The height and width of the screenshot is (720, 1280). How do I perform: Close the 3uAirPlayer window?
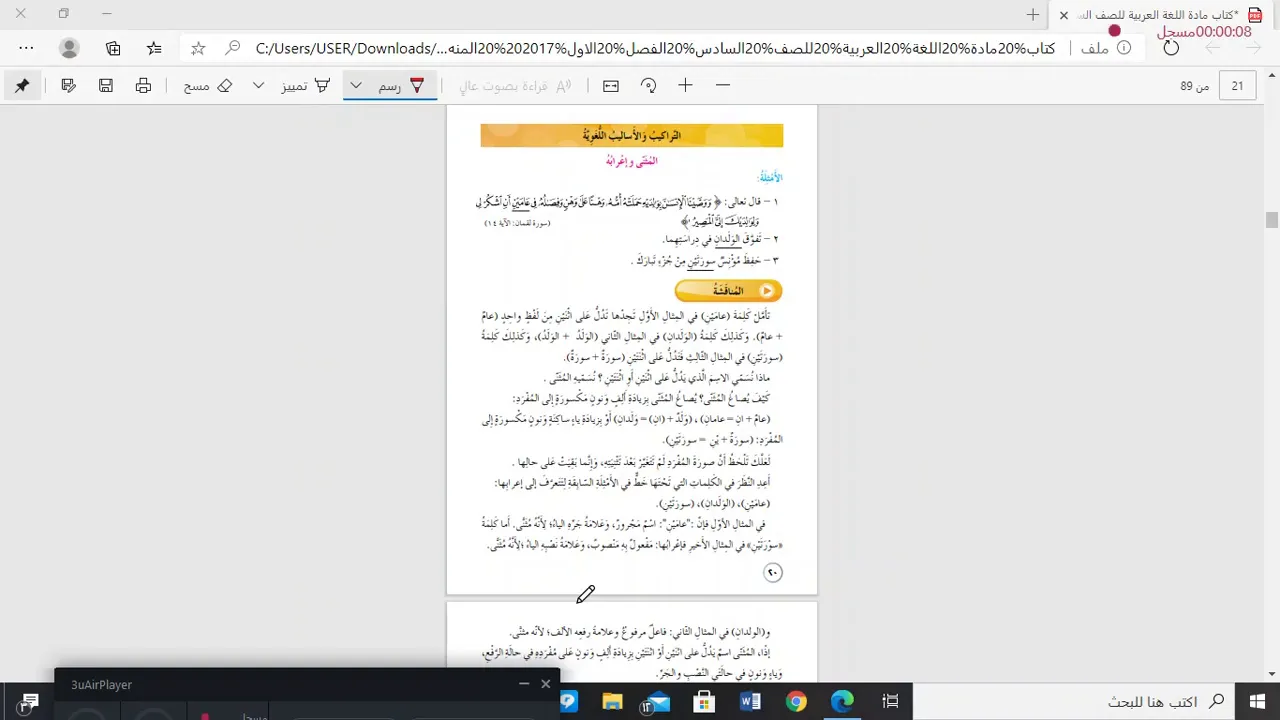pos(545,684)
